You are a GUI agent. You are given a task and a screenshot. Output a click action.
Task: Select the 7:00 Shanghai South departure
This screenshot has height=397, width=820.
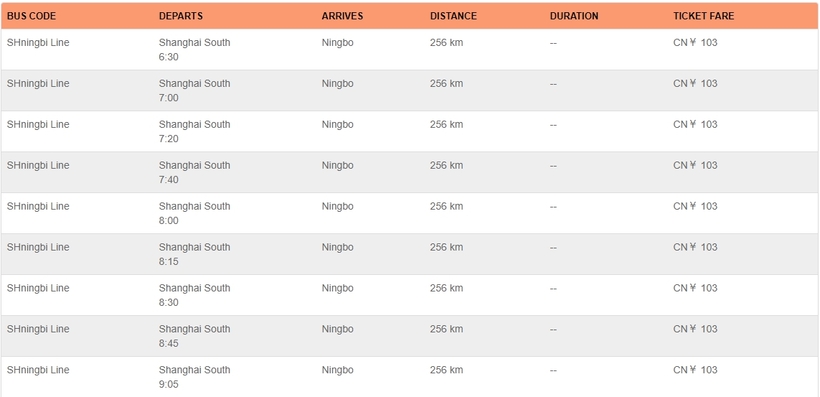(x=195, y=90)
